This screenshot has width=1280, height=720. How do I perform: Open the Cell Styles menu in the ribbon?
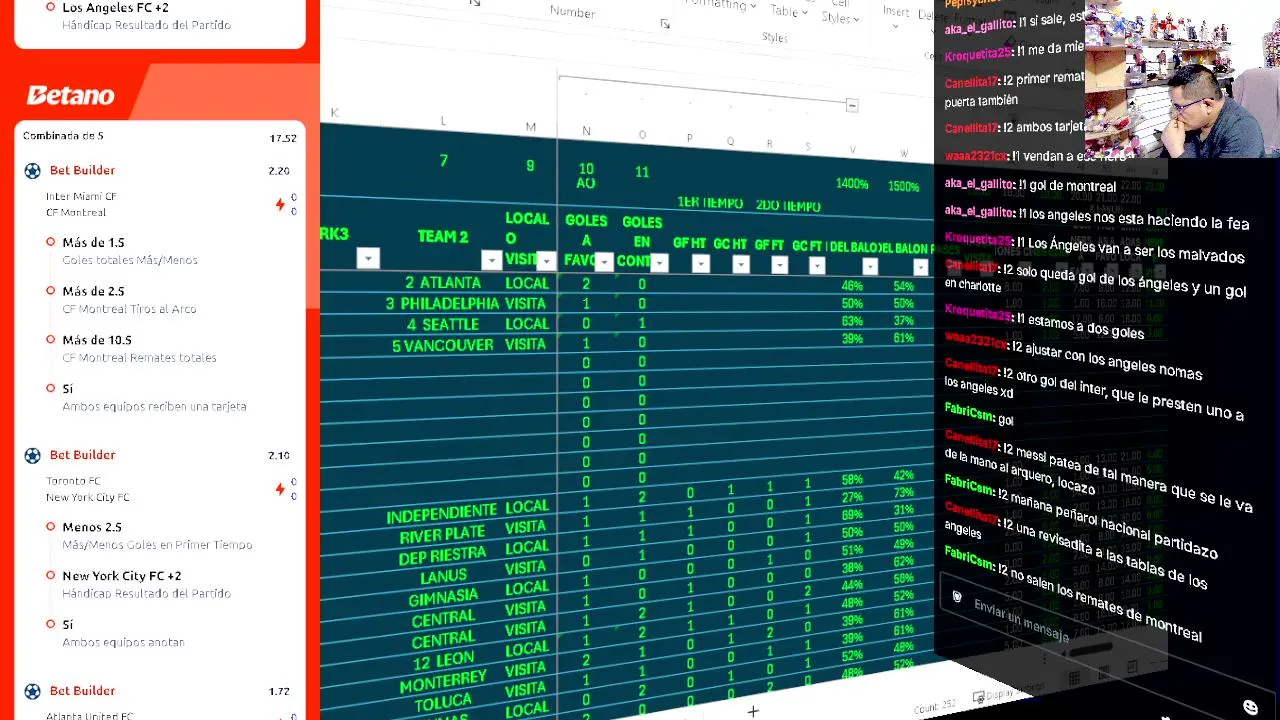click(x=840, y=12)
